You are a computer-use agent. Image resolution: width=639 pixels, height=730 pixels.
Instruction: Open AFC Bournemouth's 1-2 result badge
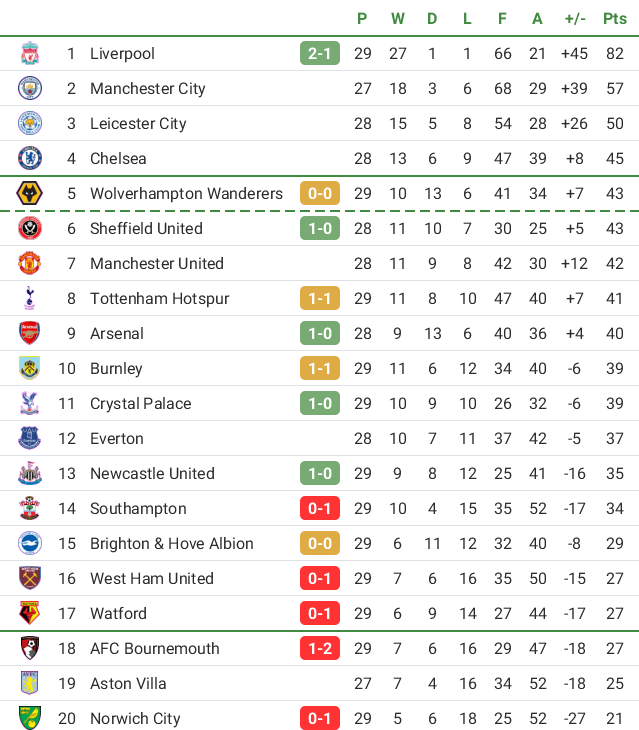[320, 649]
